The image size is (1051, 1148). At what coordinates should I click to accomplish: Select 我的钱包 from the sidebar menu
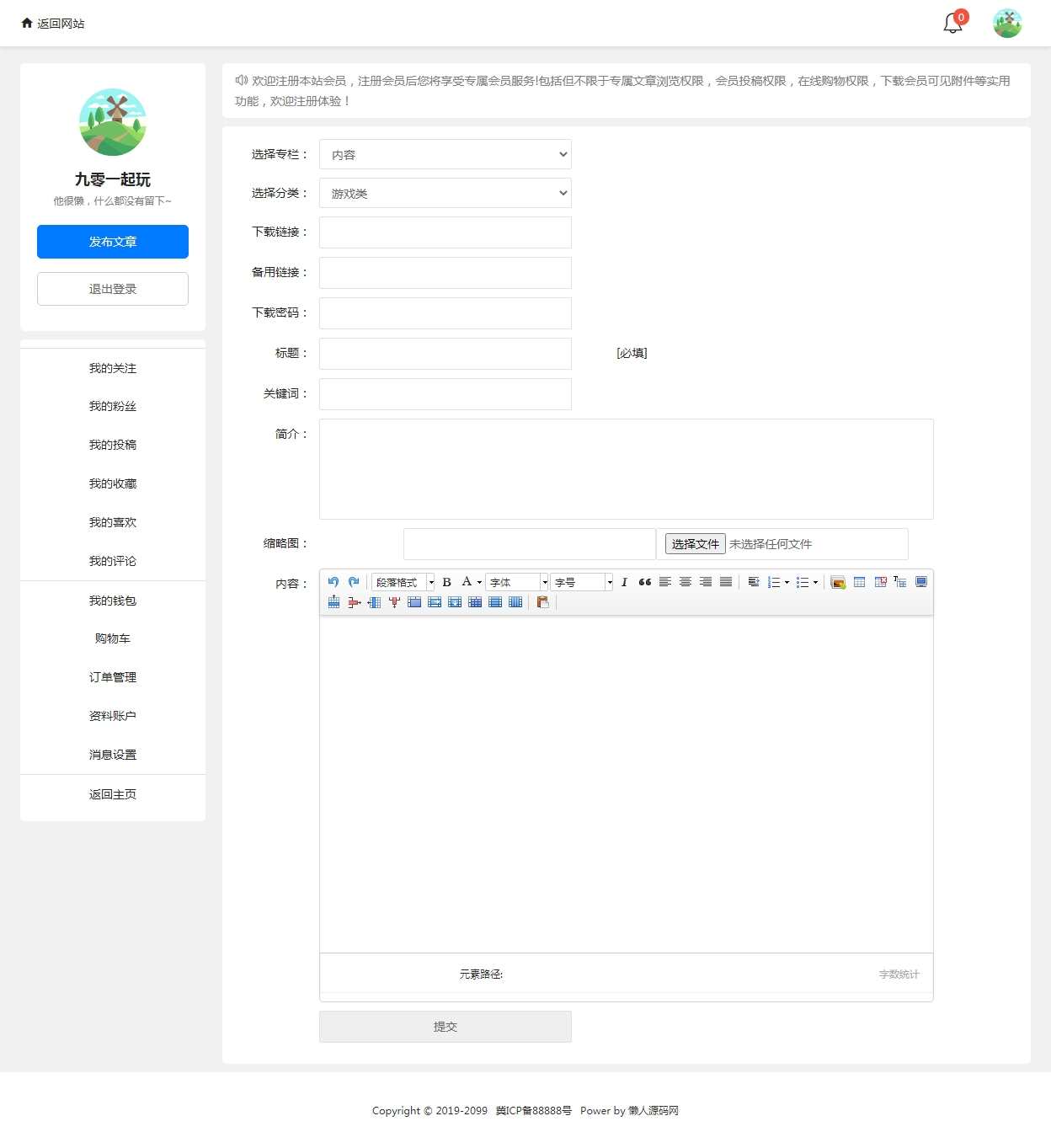coord(112,601)
